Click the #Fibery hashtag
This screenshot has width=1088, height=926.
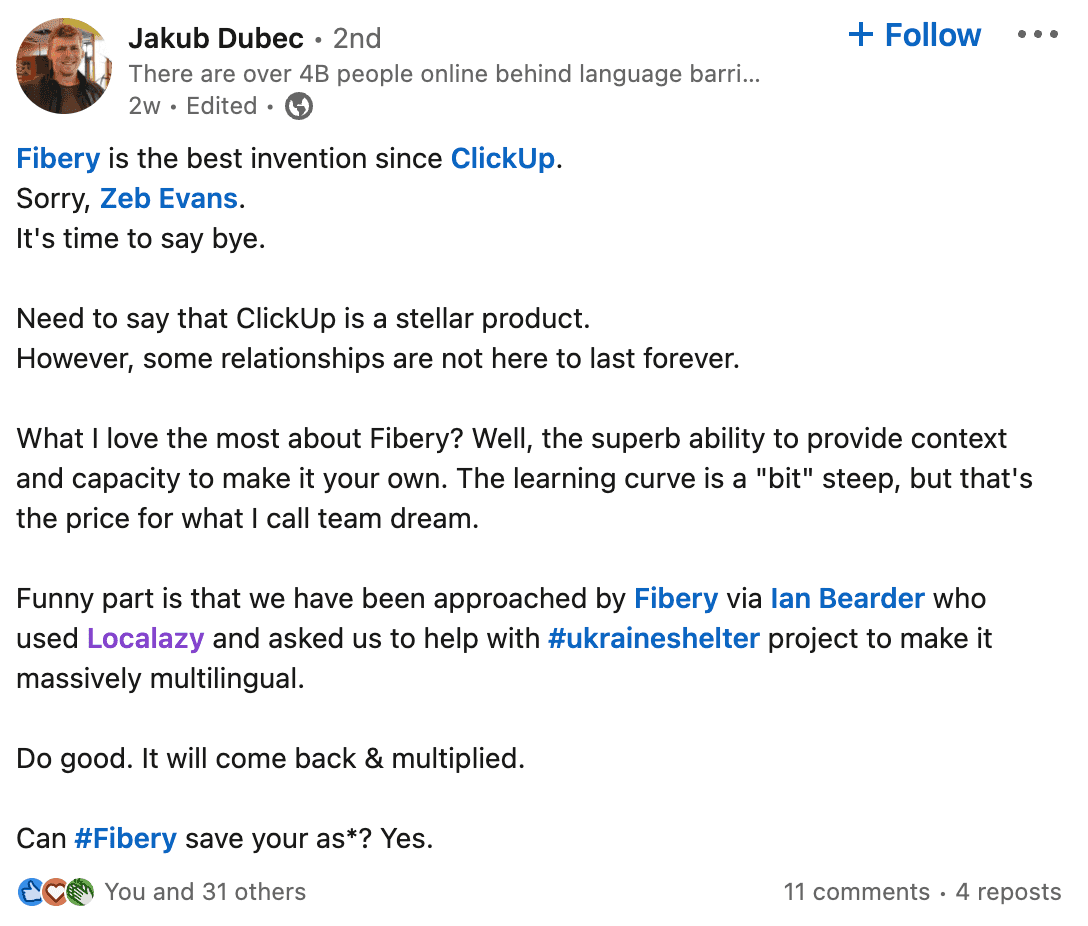click(x=125, y=839)
